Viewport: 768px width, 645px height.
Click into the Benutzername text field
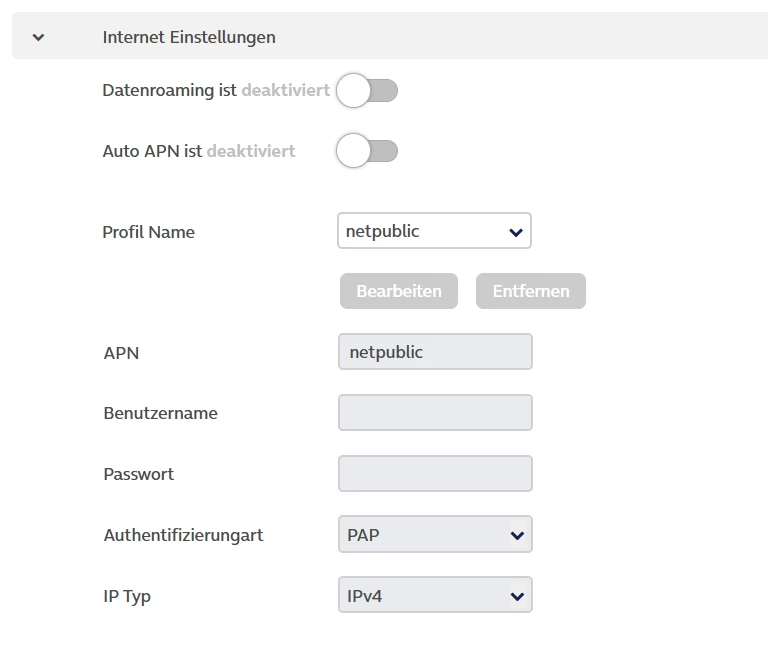point(435,413)
